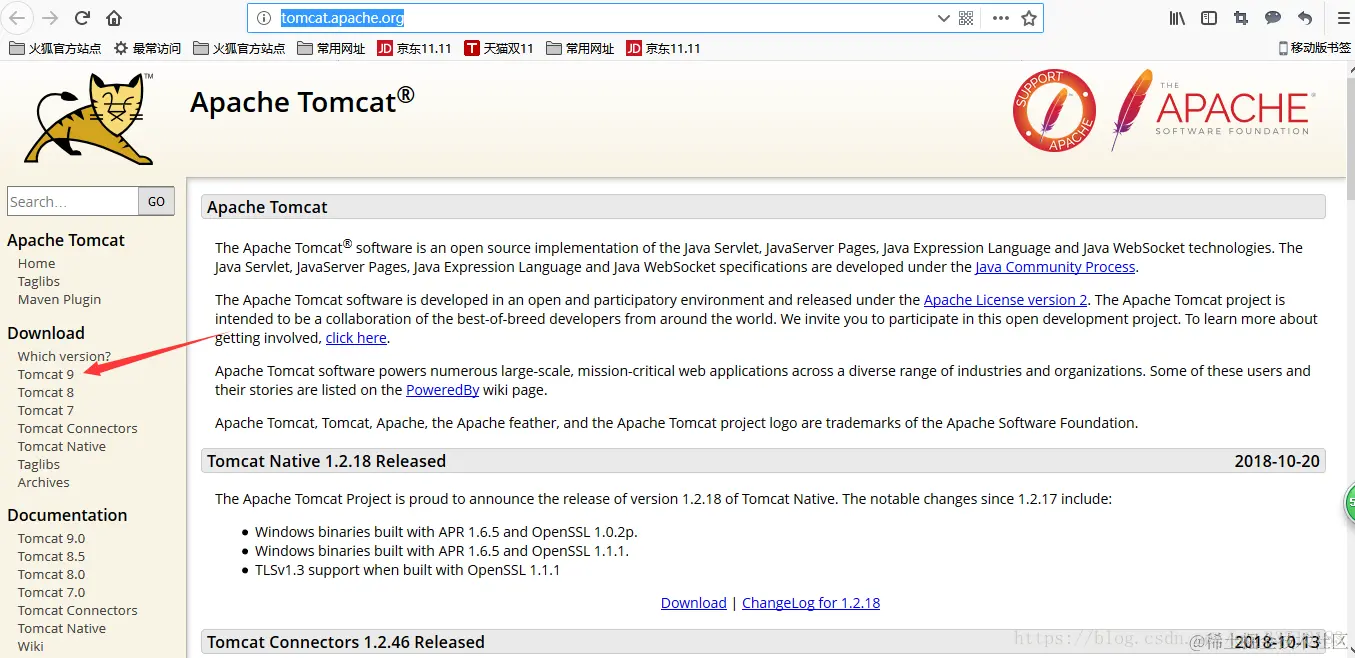Click the 2018-10-20 release date
Viewport: 1355px width, 658px height.
tap(1277, 461)
